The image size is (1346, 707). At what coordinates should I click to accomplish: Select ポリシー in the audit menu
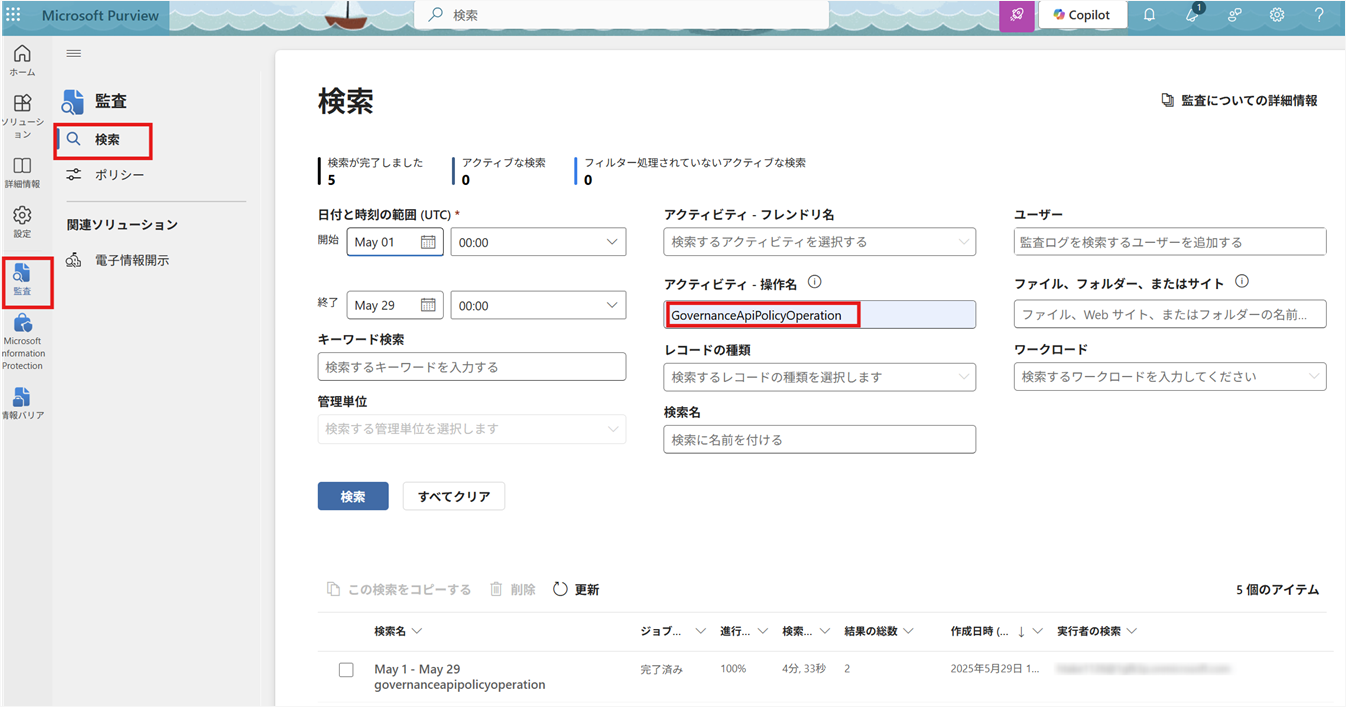tap(119, 175)
